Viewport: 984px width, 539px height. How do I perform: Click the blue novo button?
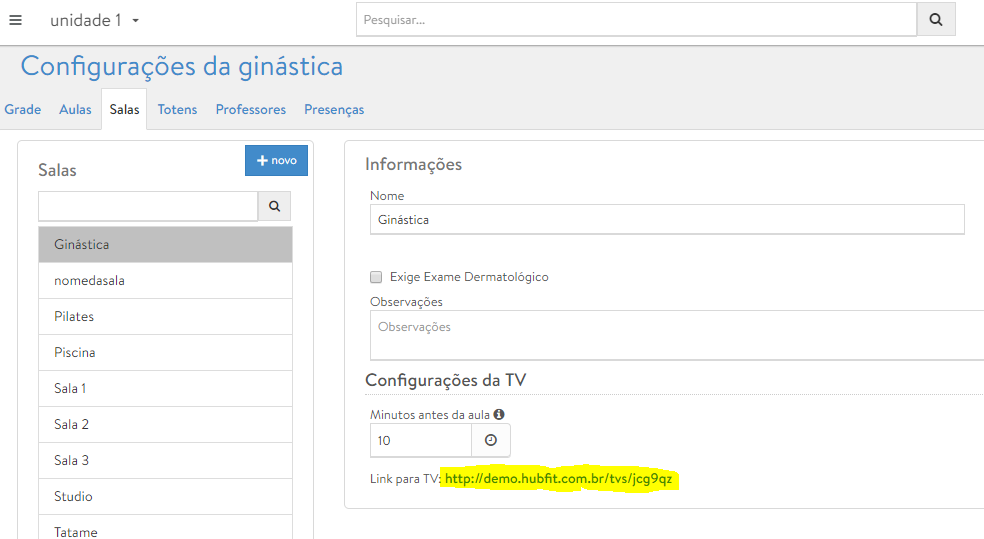[x=276, y=160]
